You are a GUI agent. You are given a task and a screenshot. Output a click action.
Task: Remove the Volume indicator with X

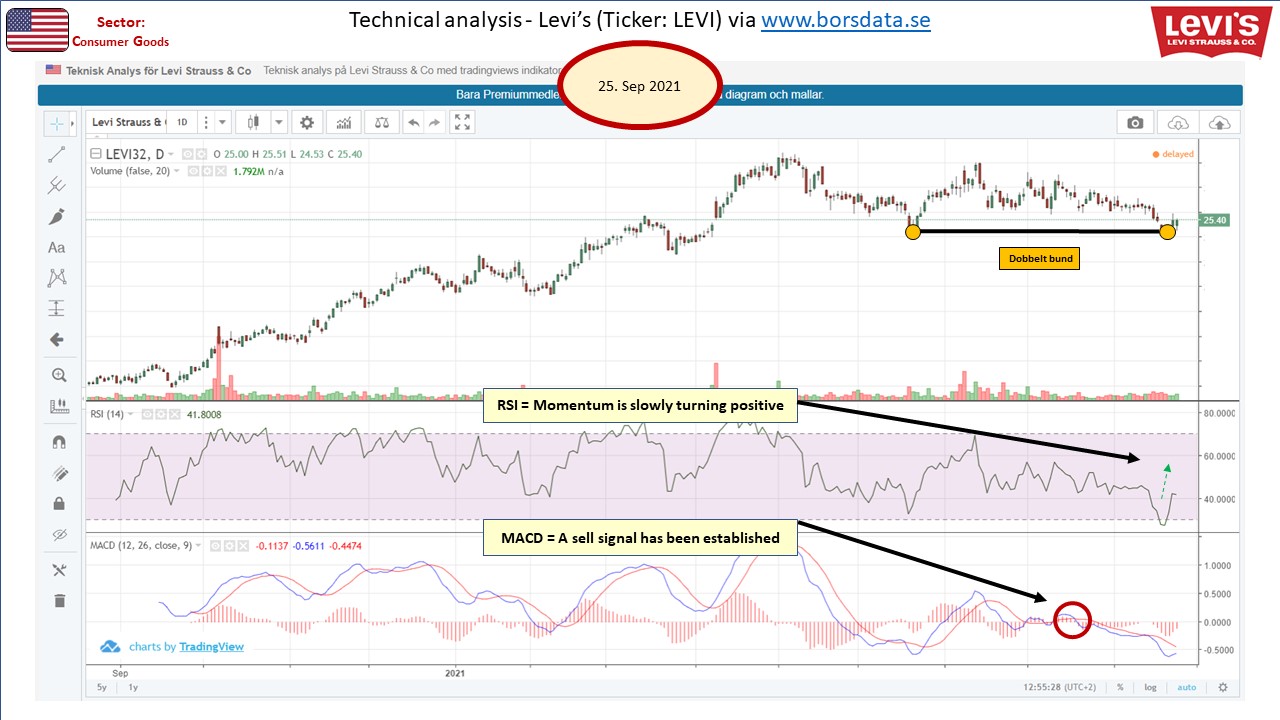pyautogui.click(x=221, y=171)
